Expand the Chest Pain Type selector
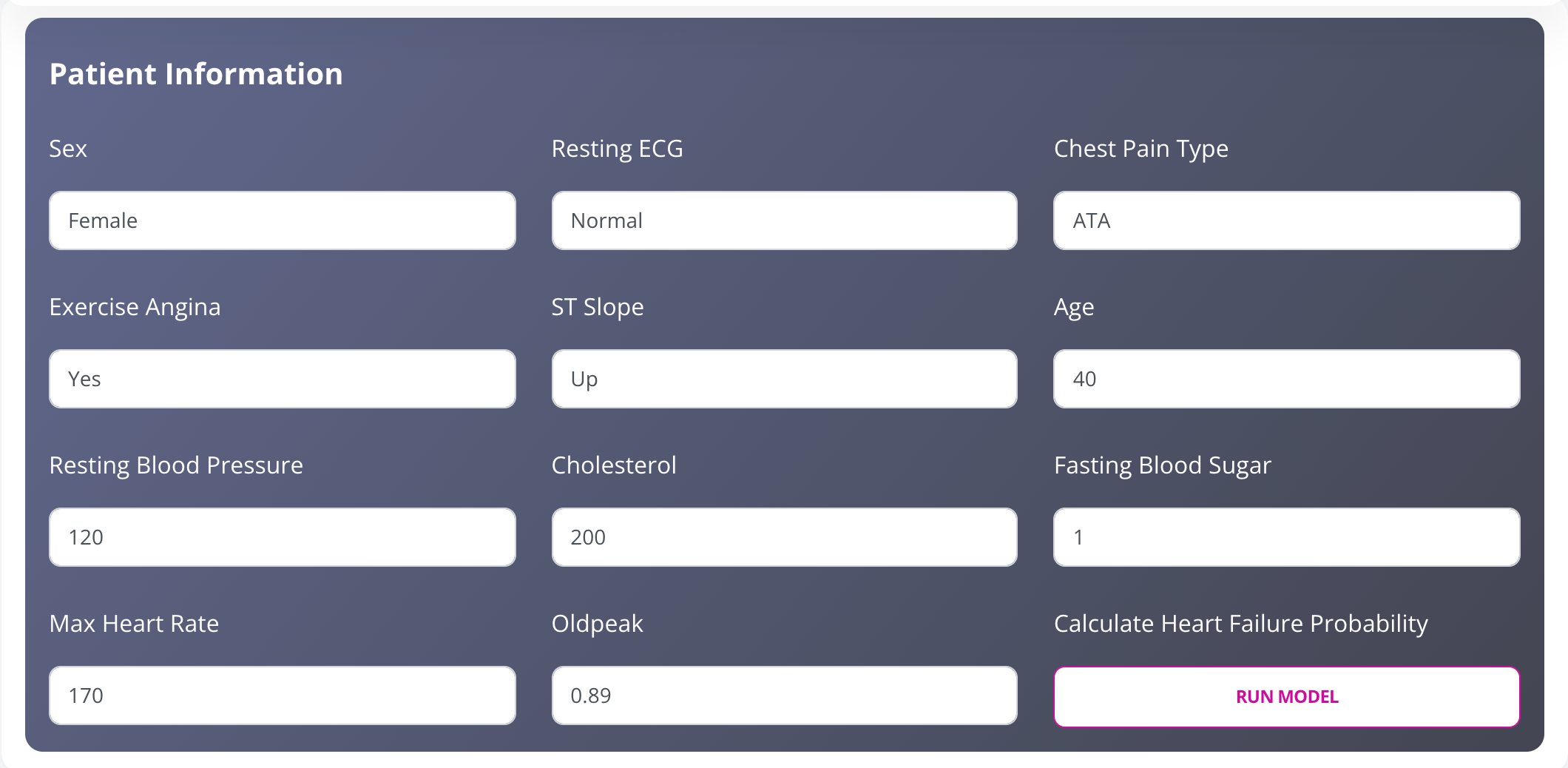This screenshot has height=768, width=1568. (1287, 220)
